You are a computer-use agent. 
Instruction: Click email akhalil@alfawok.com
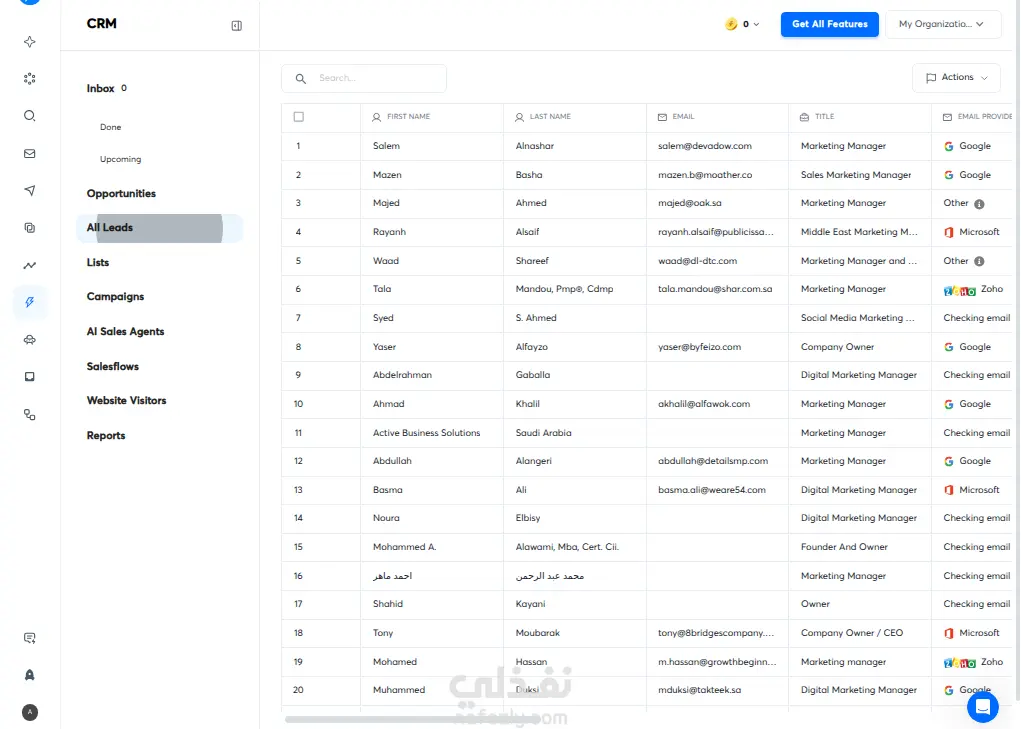tap(704, 404)
